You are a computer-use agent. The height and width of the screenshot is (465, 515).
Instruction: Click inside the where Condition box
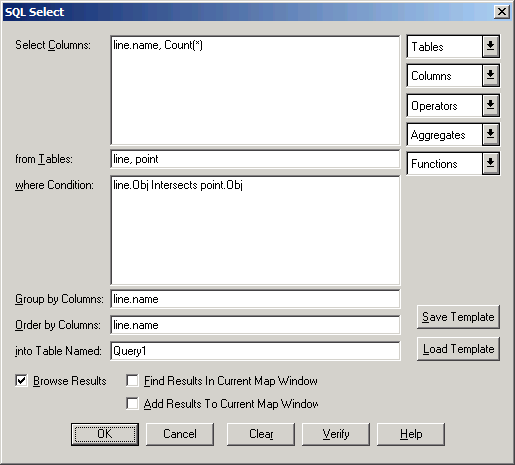click(255, 230)
